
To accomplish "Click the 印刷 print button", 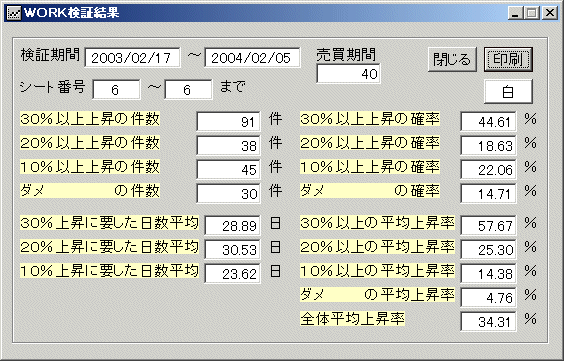I will (508, 59).
